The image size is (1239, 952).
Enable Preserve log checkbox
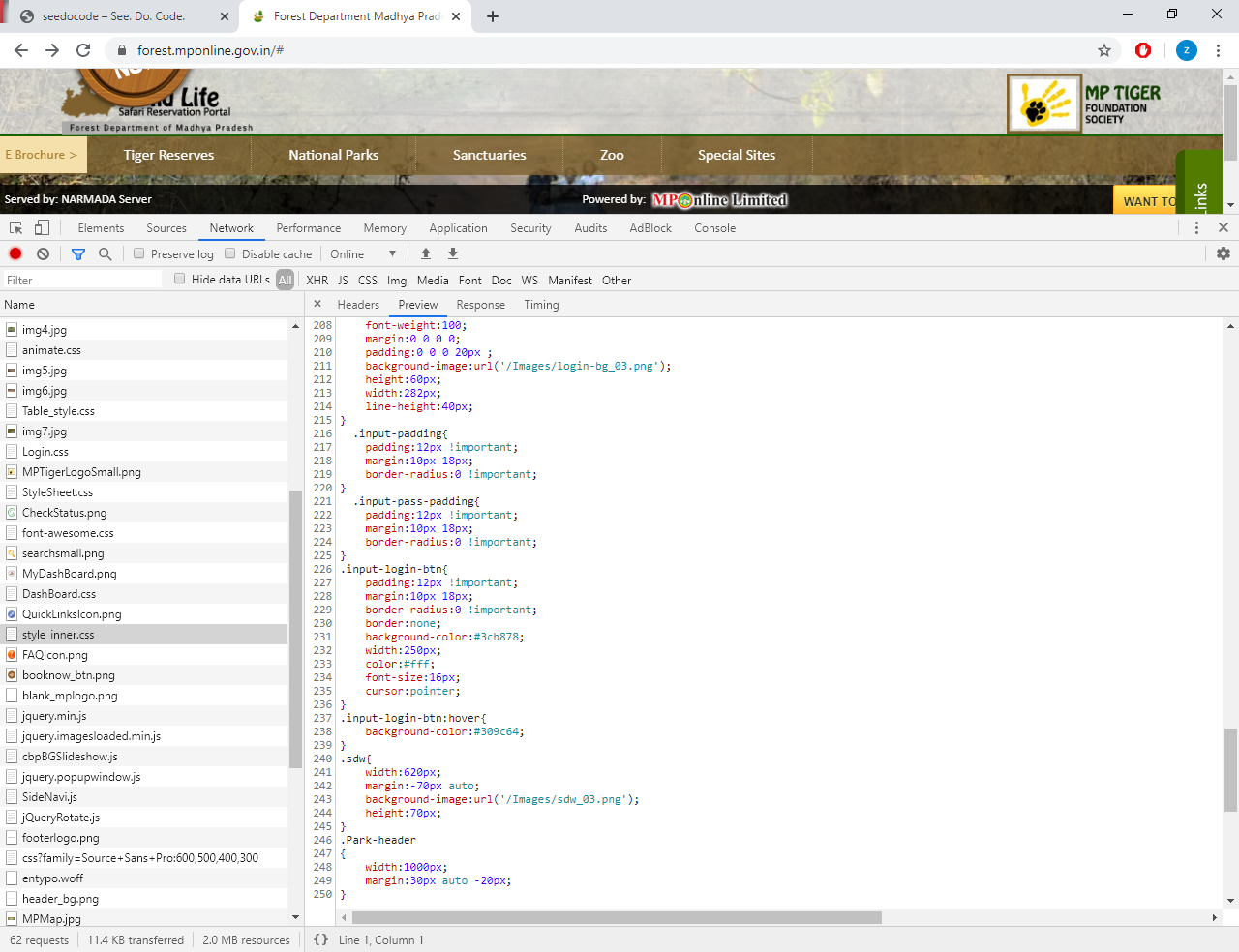pyautogui.click(x=139, y=253)
